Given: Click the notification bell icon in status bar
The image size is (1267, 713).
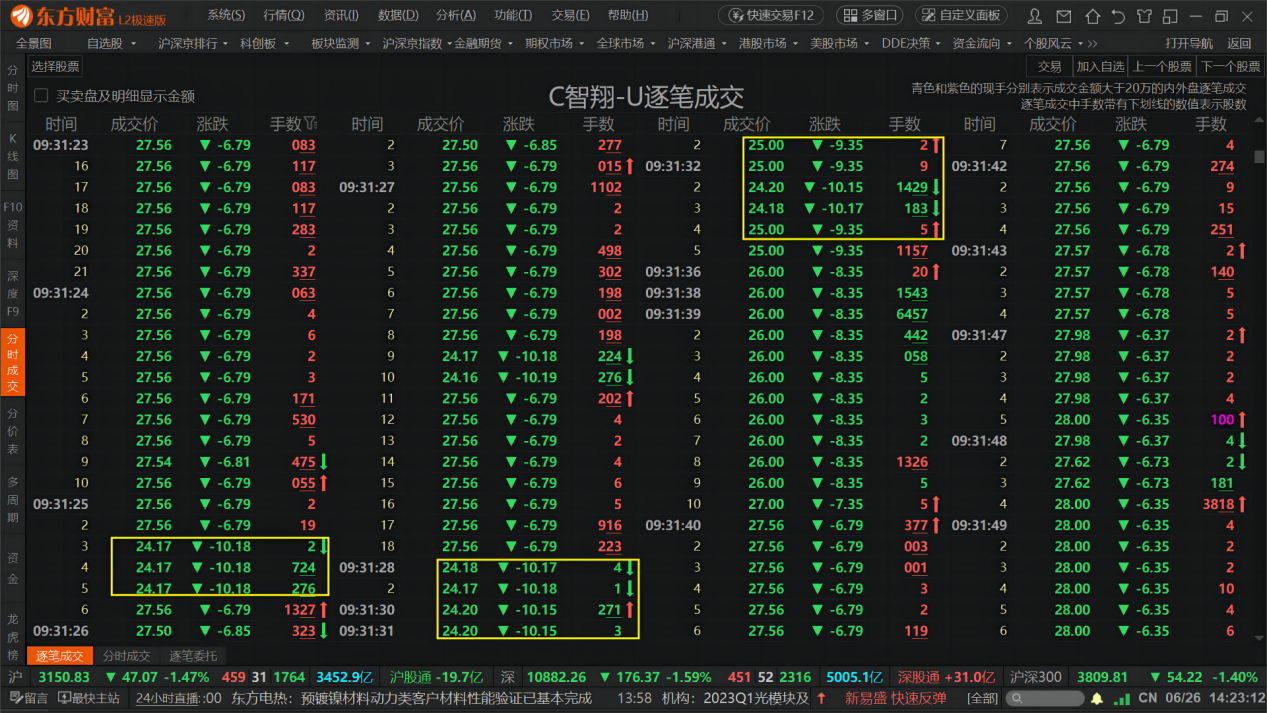Looking at the screenshot, I should coord(1096,698).
